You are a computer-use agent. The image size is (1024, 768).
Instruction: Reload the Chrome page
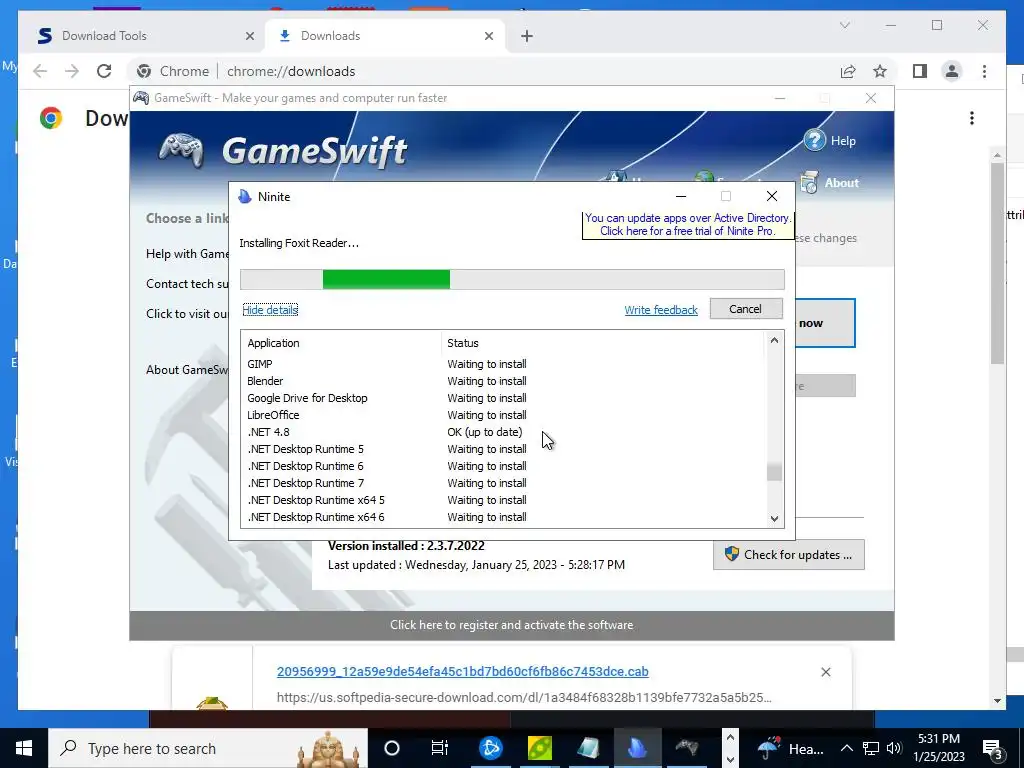click(x=104, y=71)
